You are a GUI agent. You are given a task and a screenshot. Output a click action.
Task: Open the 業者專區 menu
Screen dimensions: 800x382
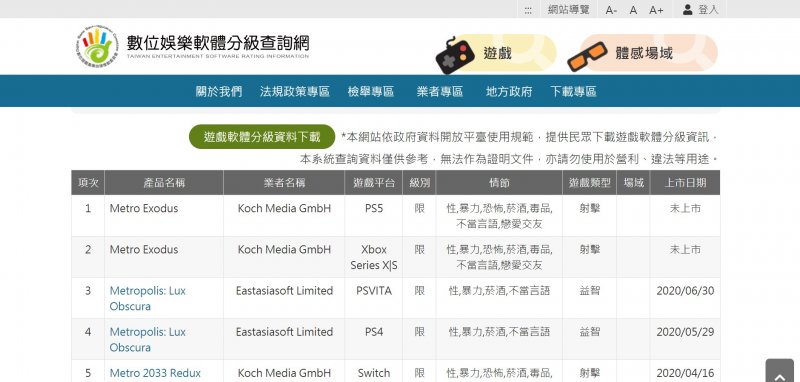click(440, 92)
